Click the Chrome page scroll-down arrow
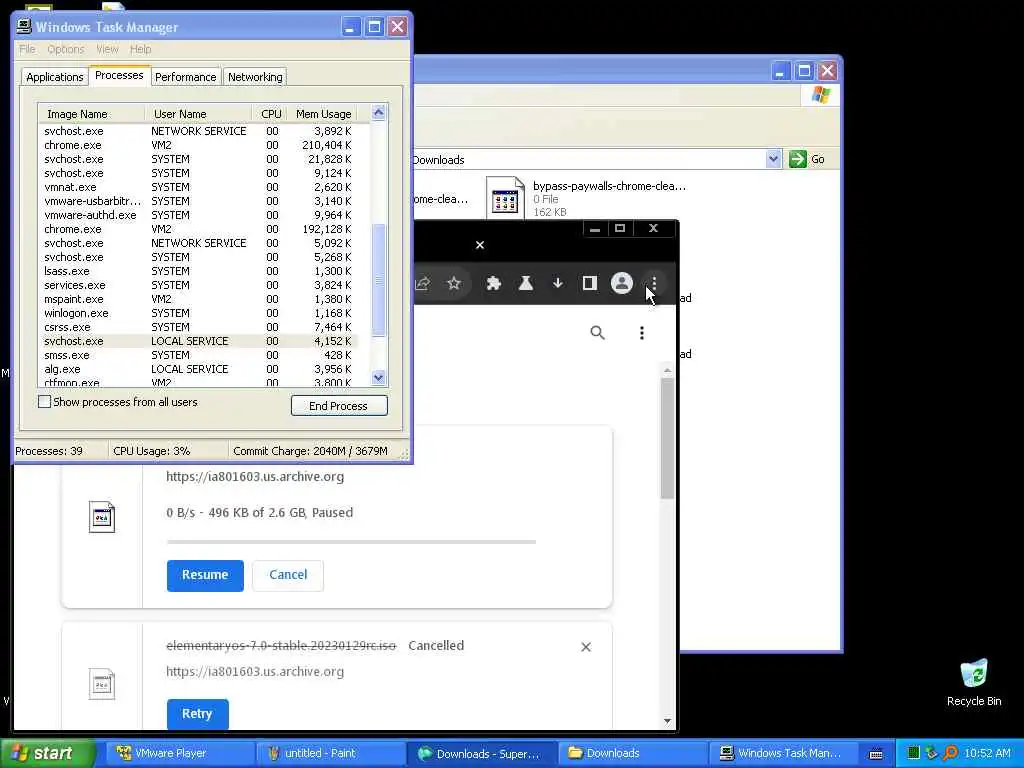Screen dimensions: 1024x768 pos(667,721)
